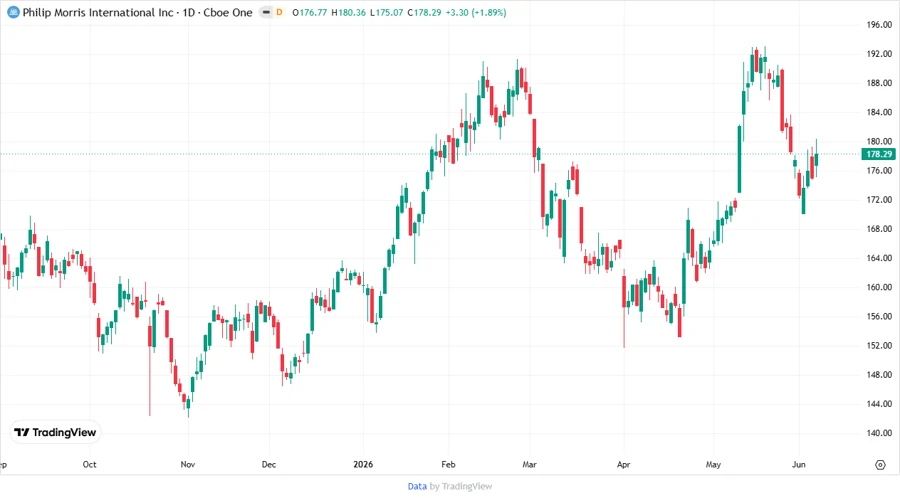Click the change value +3.30 (+1.89%)
Viewport: 900px width, 498px height.
coord(476,12)
